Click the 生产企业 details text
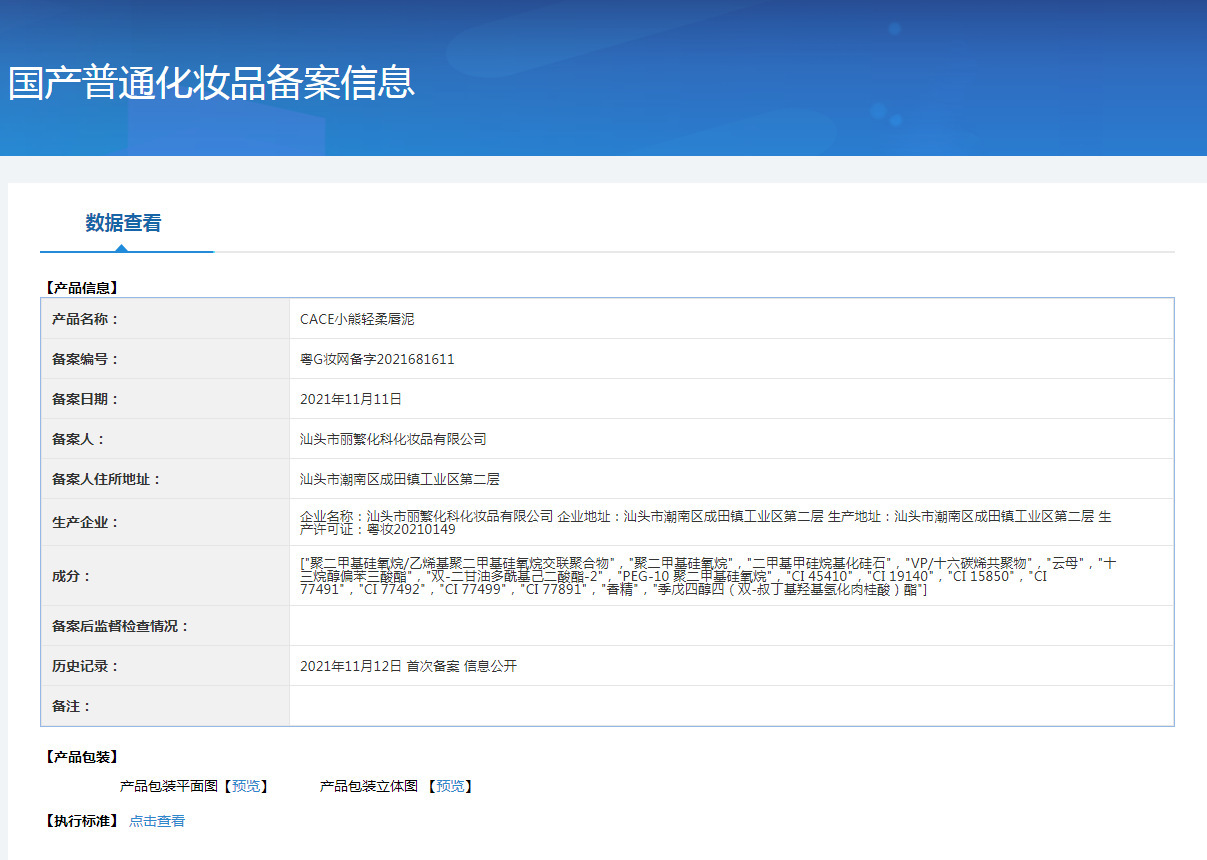1207x860 pixels. click(706, 522)
